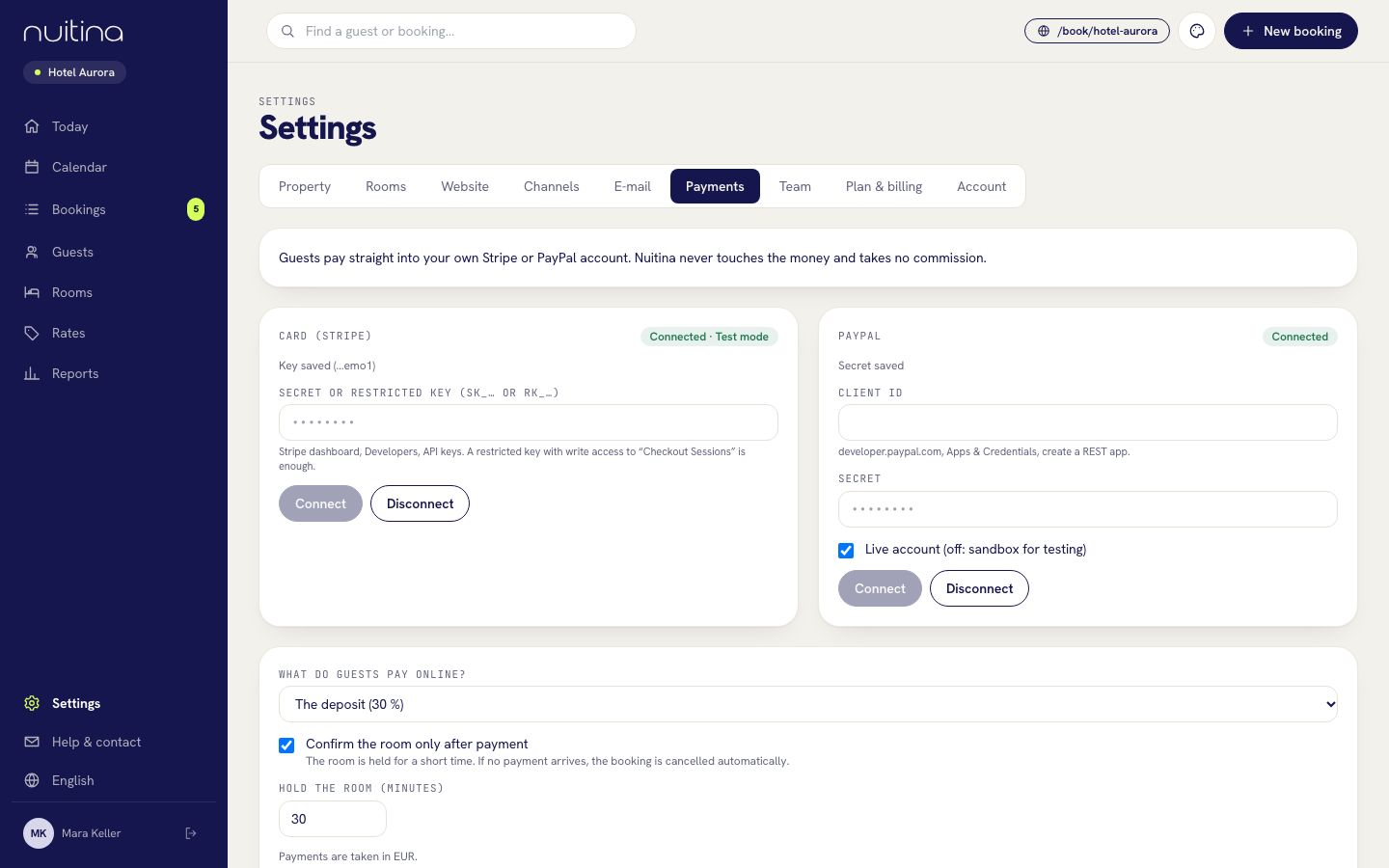This screenshot has height=868, width=1389.
Task: Click the sign-out icon beside Mara Keller
Action: pos(191,833)
